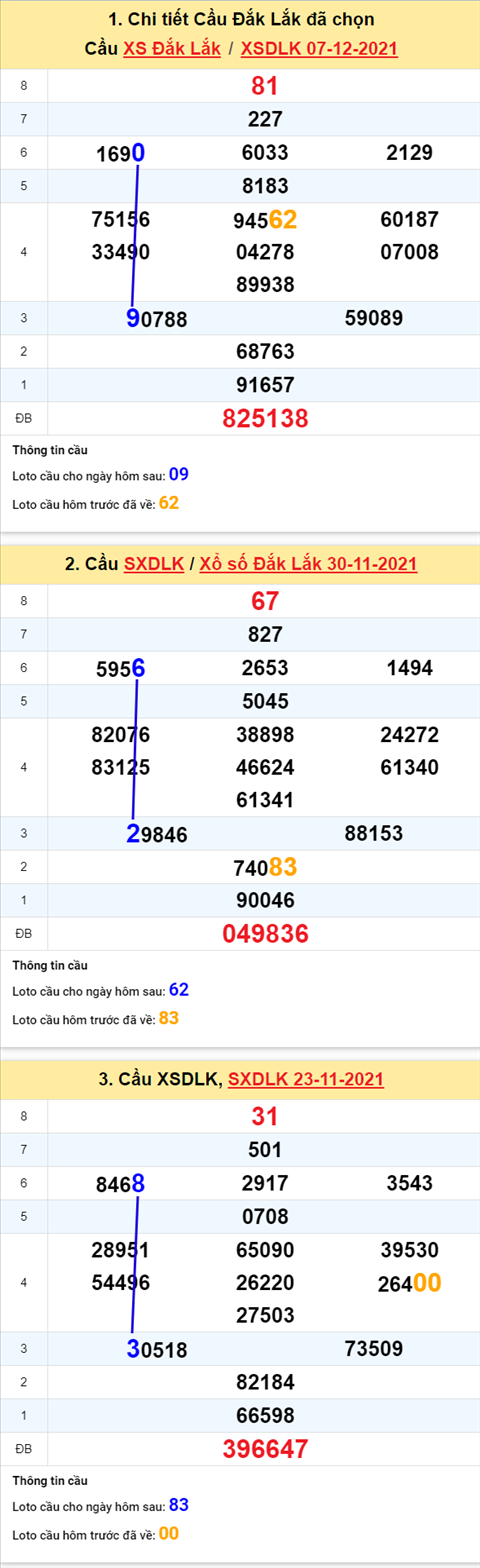Select number 90046
The height and width of the screenshot is (1568, 480).
pos(265,900)
